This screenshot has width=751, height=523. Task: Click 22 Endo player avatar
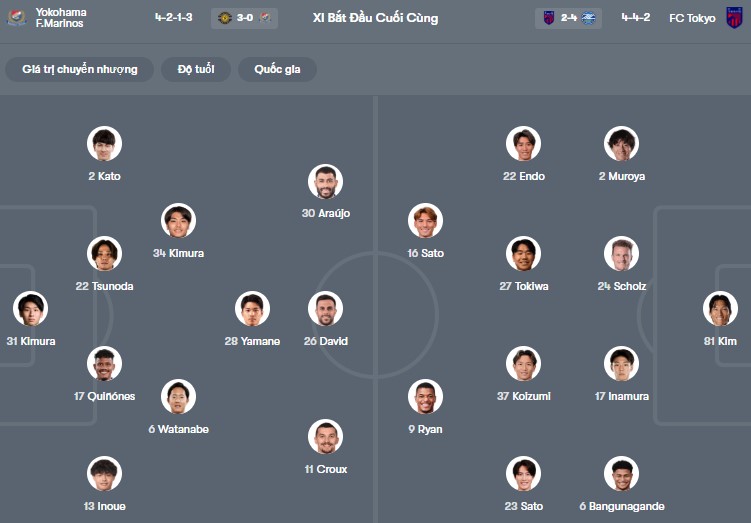(x=523, y=144)
